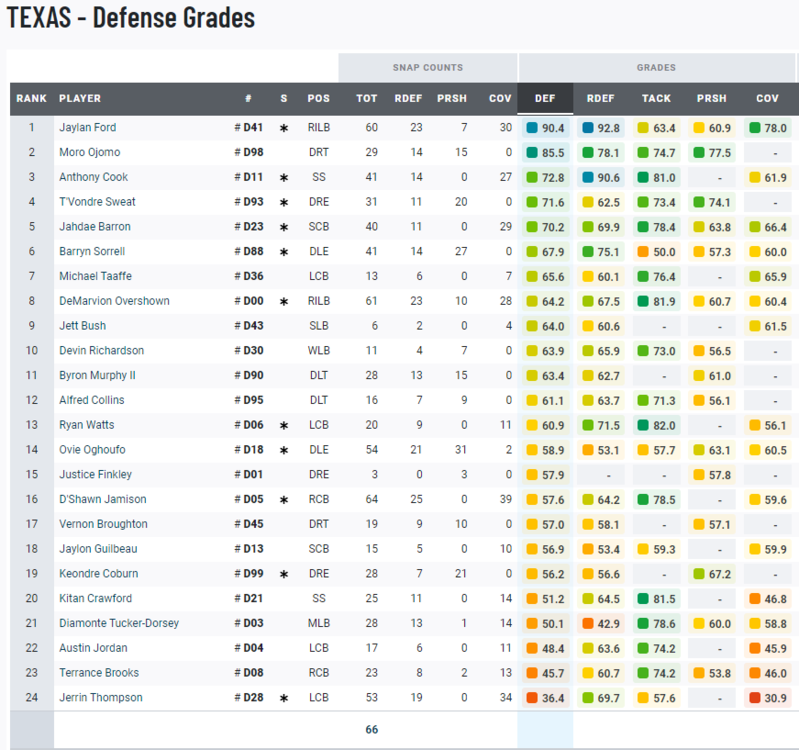
Task: Click the starter asterisk for DeMarvion Overshown
Action: point(284,302)
